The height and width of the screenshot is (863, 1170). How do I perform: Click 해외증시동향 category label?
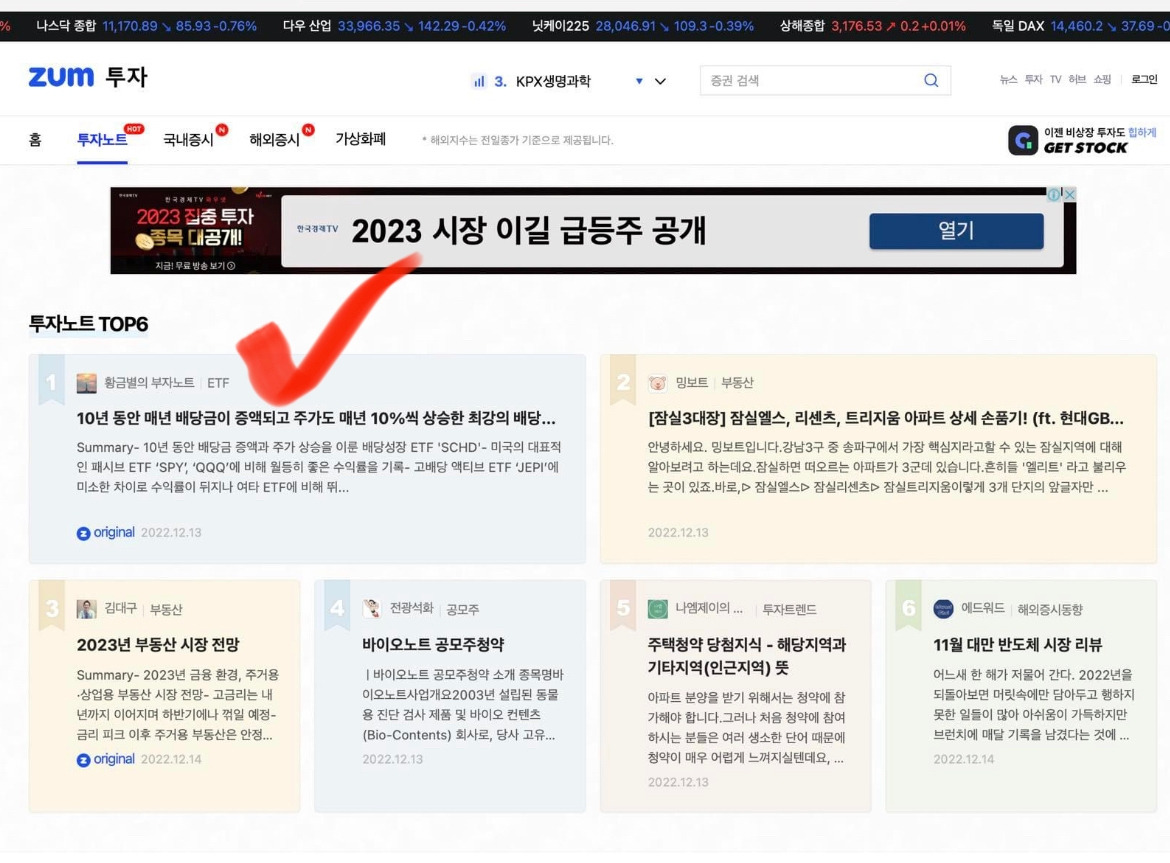coord(1050,609)
